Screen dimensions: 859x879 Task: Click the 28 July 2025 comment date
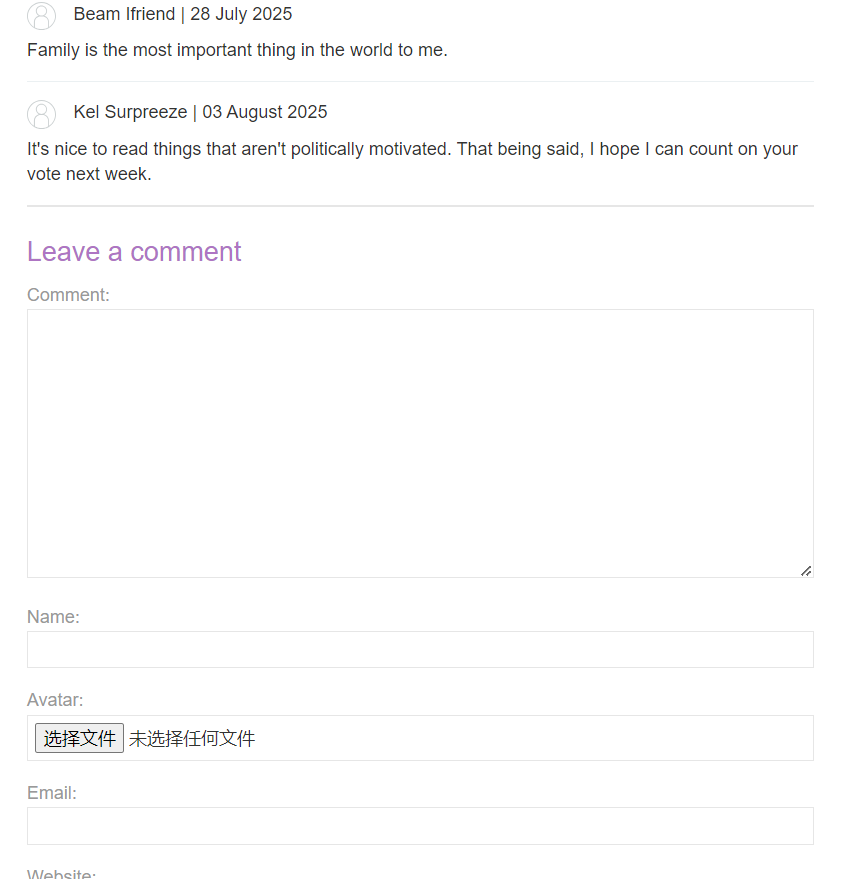(x=241, y=14)
